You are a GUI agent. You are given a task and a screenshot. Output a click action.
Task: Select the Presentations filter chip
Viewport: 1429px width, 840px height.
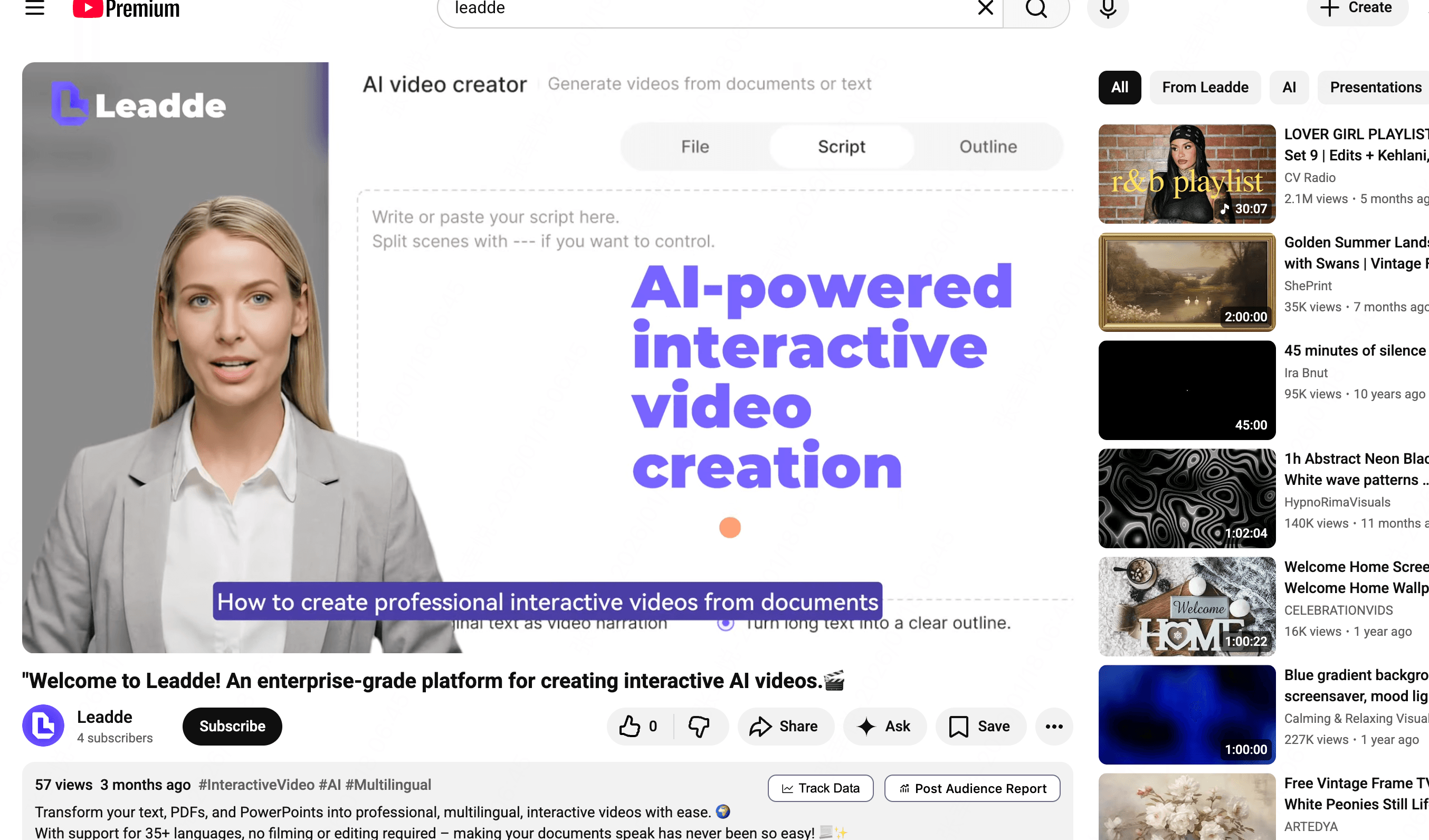[x=1375, y=87]
